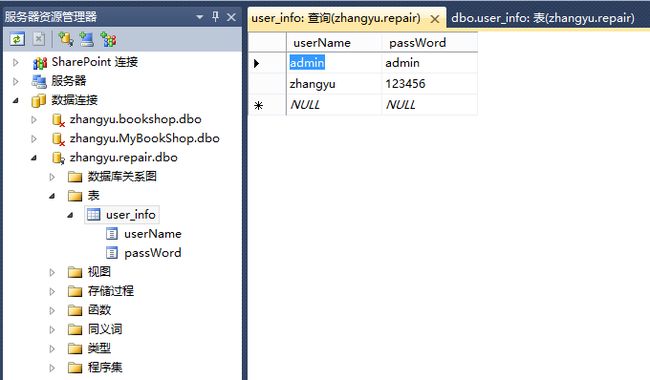Click the 同义词 folder icon
Image resolution: width=650 pixels, height=380 pixels.
click(75, 329)
